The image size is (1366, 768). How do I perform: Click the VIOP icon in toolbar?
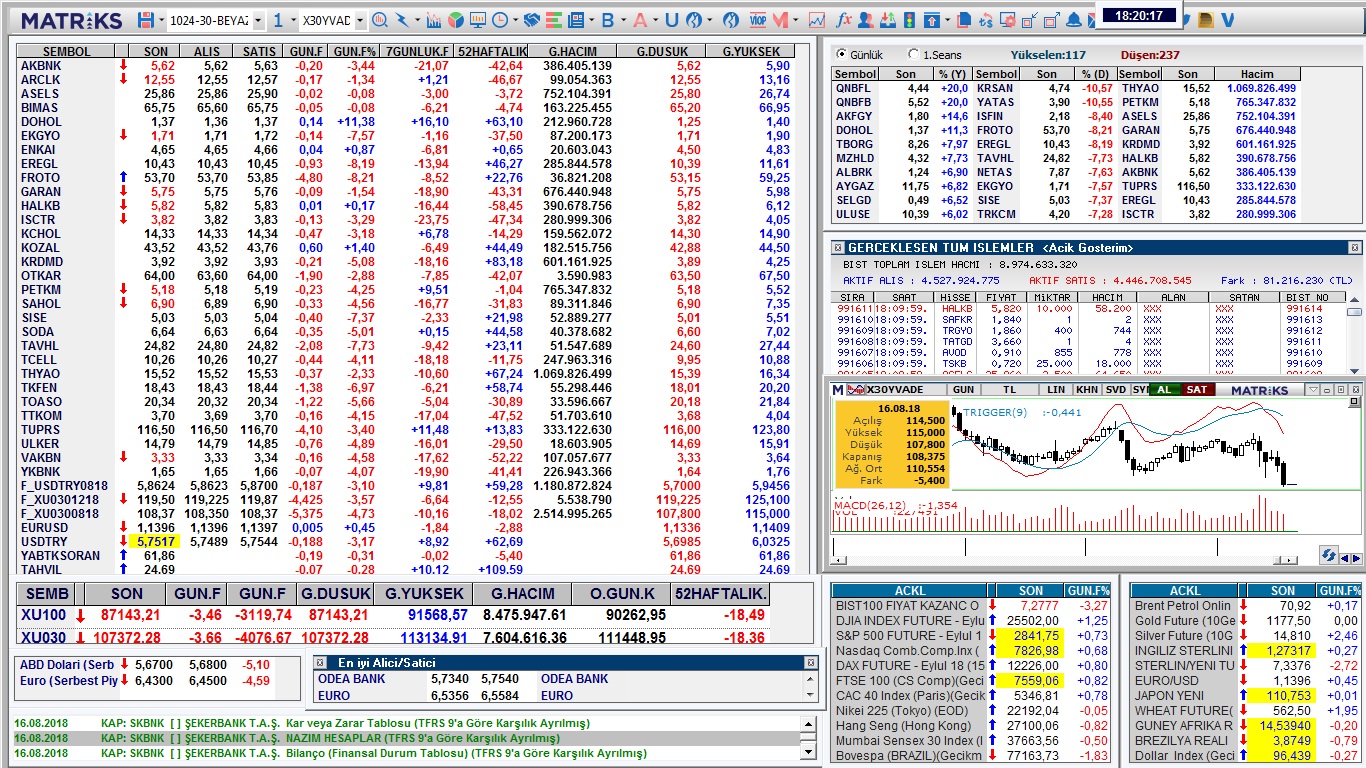tap(758, 20)
